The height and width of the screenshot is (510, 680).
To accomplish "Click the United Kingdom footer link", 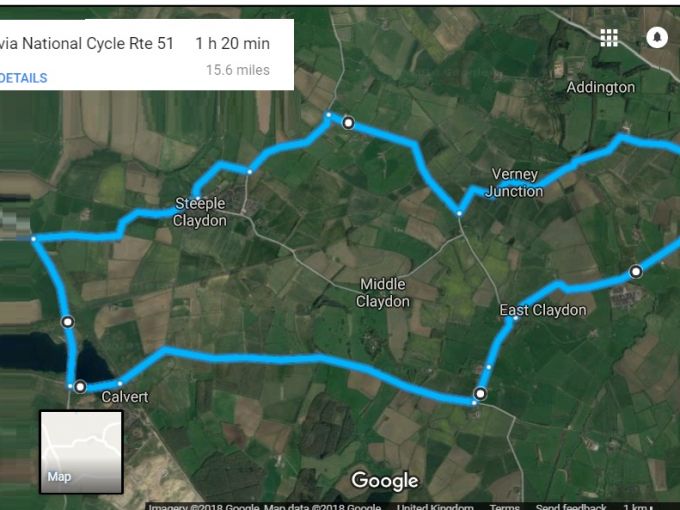I will [435, 506].
